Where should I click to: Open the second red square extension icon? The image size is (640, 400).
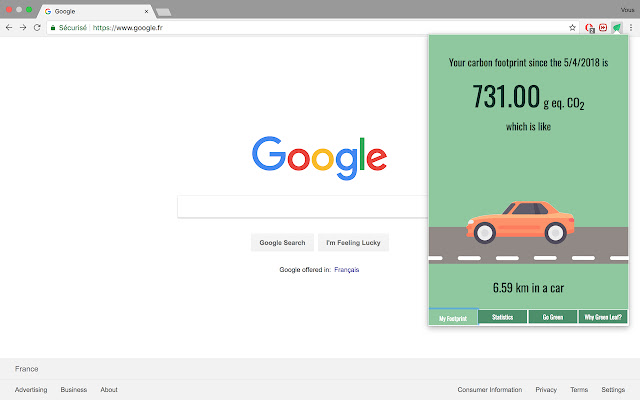tap(603, 27)
